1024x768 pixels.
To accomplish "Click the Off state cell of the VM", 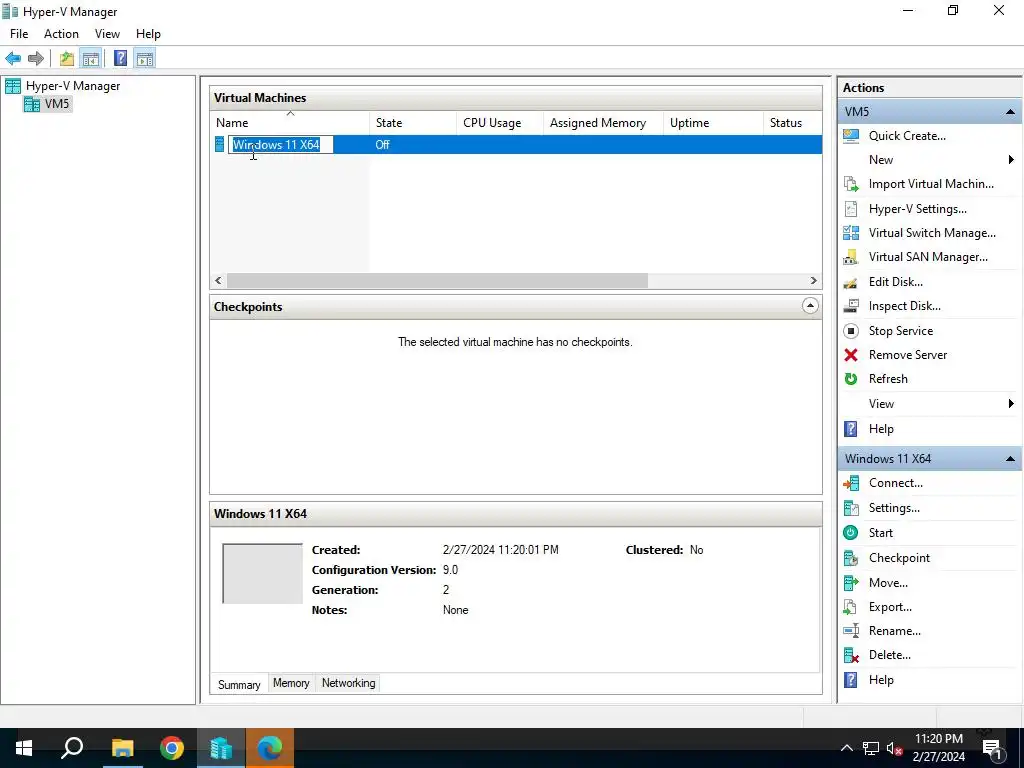I will pyautogui.click(x=383, y=145).
